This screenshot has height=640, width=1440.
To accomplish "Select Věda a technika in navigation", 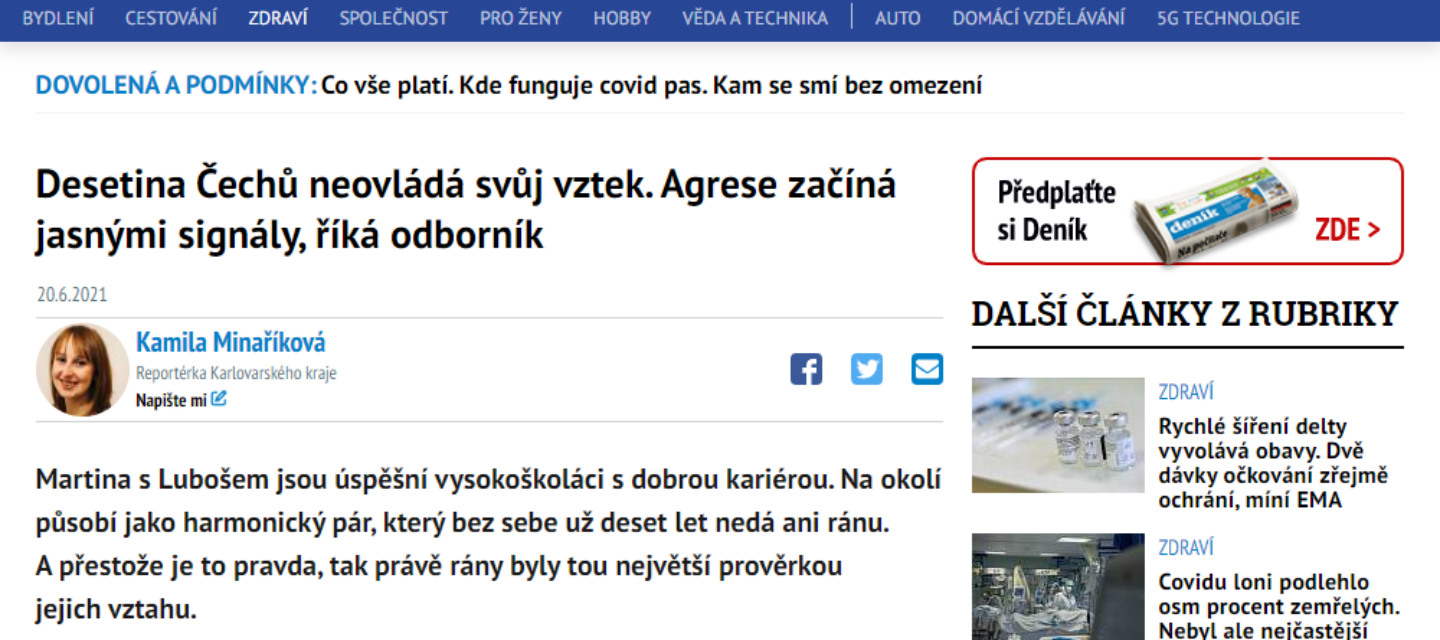I will click(755, 18).
